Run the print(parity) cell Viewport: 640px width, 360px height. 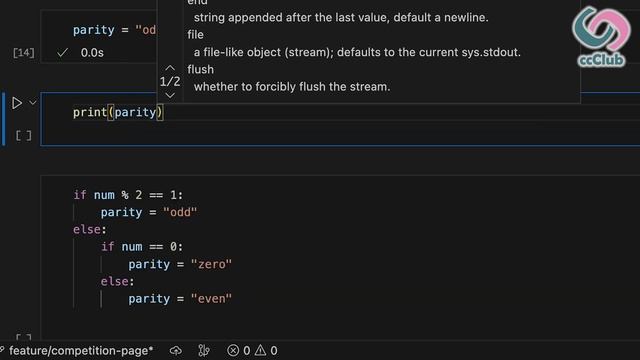(17, 103)
